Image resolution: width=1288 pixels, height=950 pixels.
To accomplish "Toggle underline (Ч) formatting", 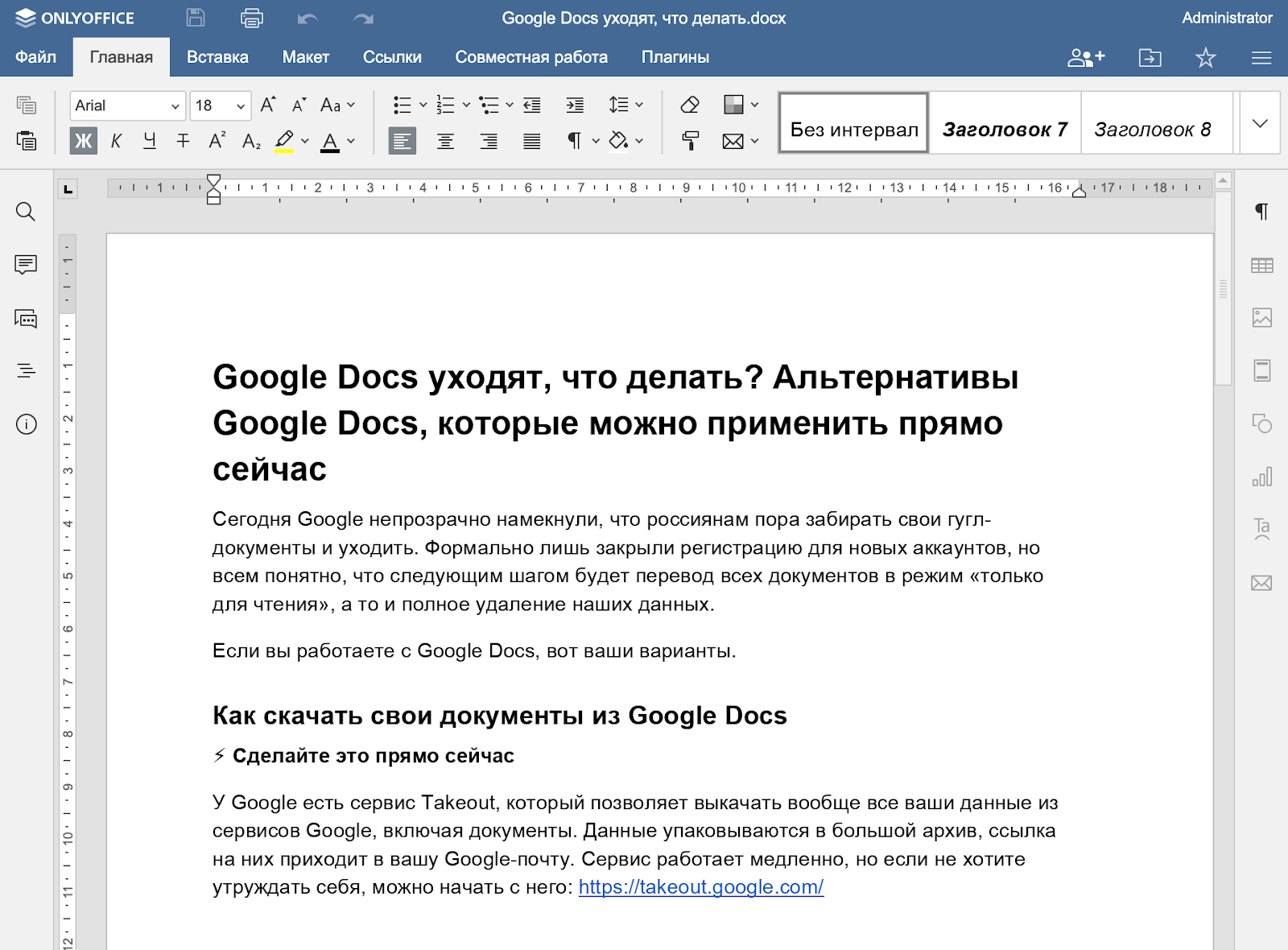I will pos(150,141).
